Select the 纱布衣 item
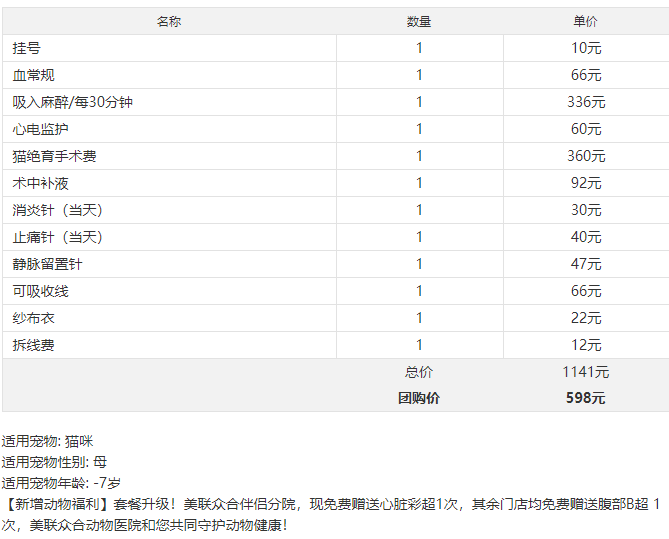The width and height of the screenshot is (669, 539). tap(34, 318)
